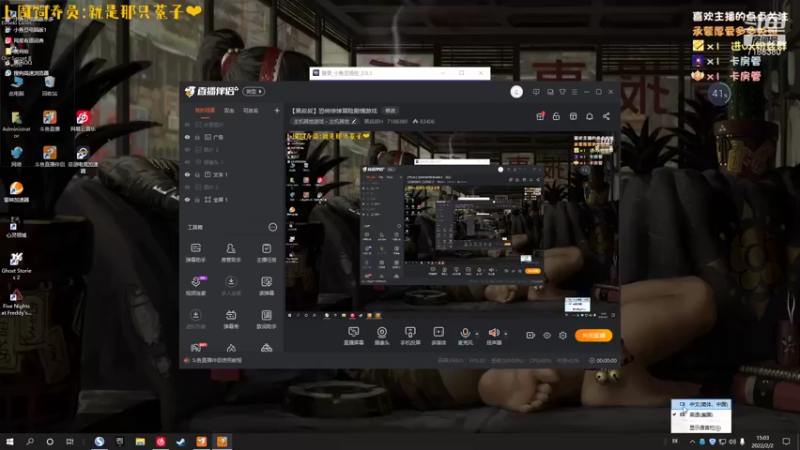Open the hamburger menu in title bar

click(x=574, y=92)
